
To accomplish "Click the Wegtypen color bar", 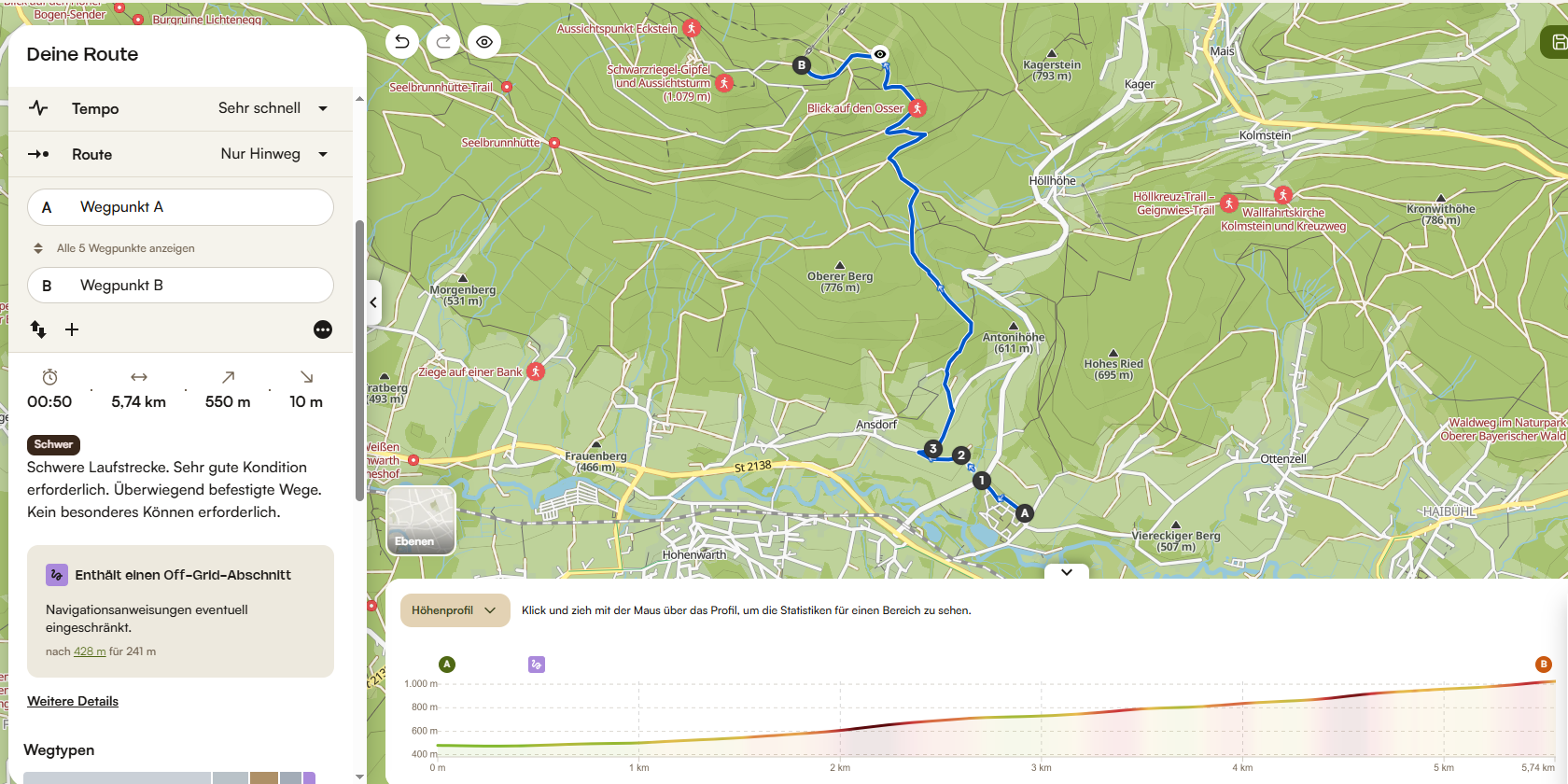I will point(168,777).
